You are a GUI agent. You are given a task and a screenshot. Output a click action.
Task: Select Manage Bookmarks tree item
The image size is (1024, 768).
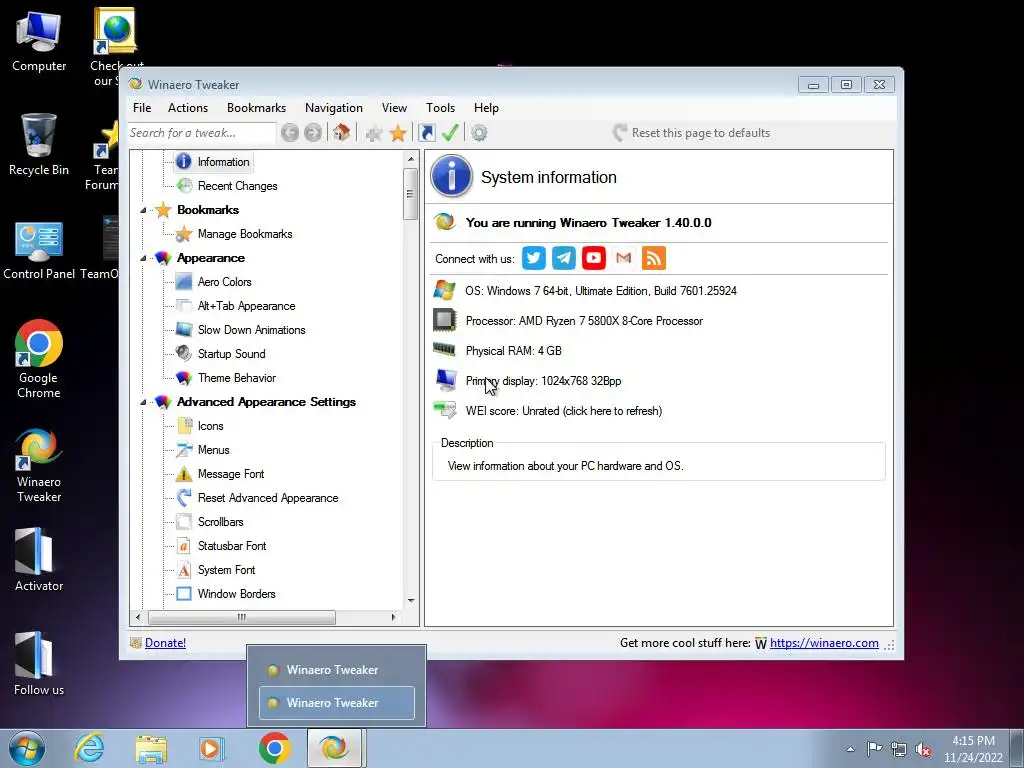click(245, 234)
